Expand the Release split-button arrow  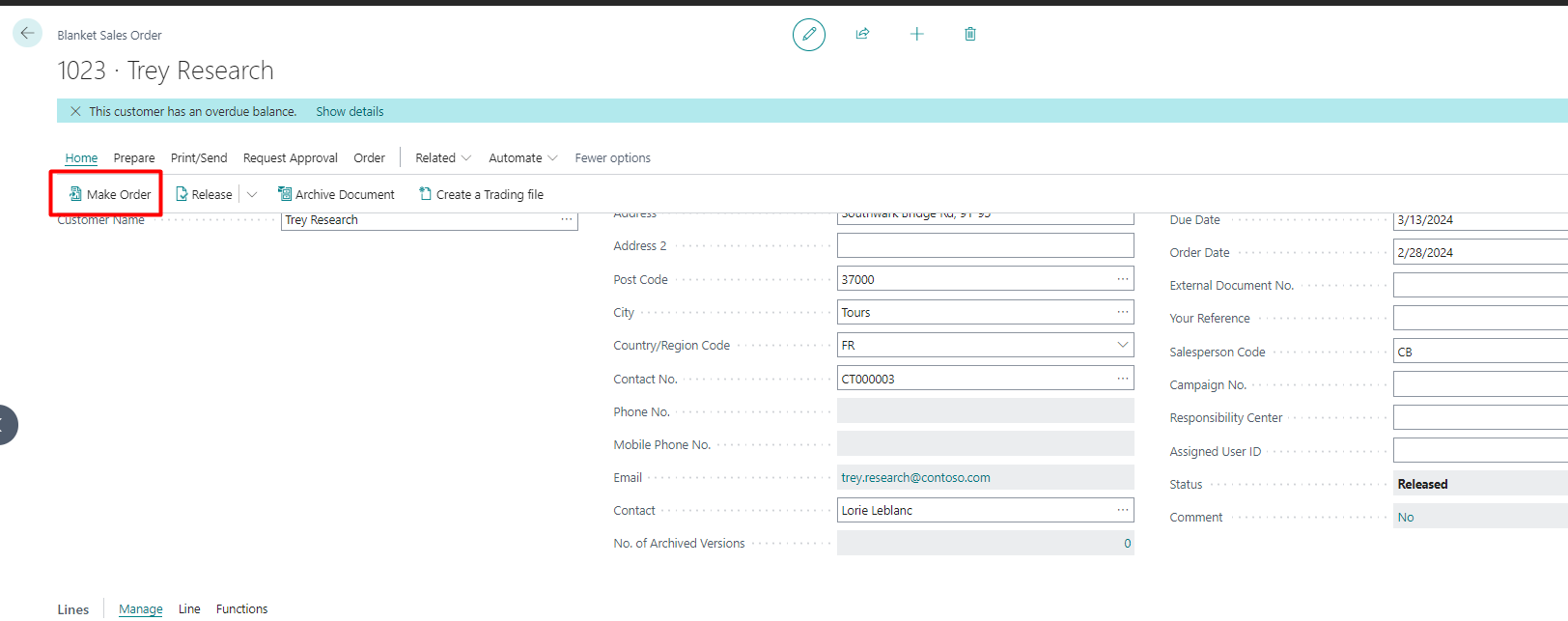coord(252,194)
